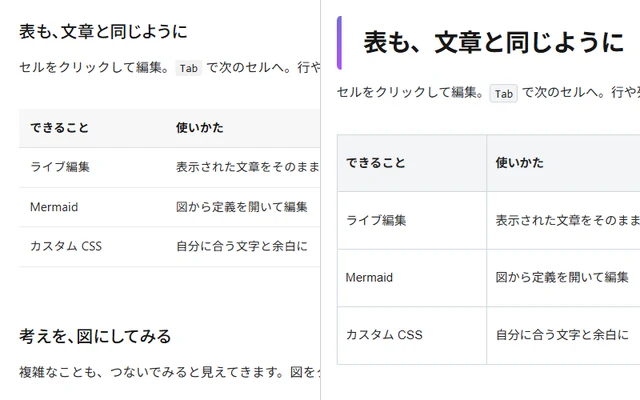Click right table cell Mermaid

[369, 278]
